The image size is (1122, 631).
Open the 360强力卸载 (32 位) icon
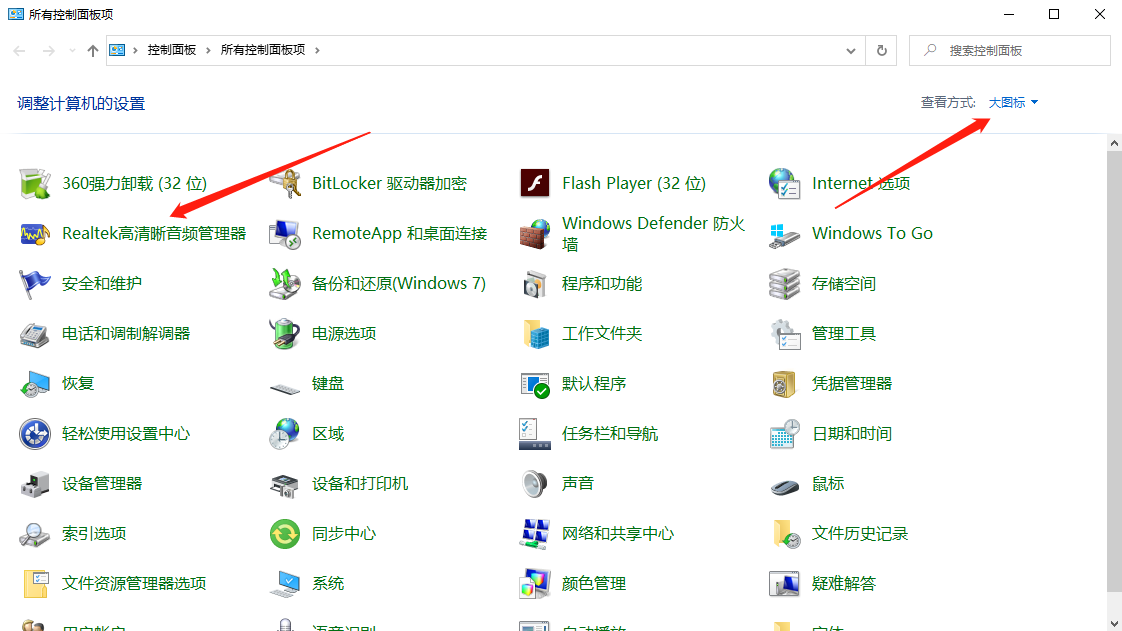tap(34, 184)
